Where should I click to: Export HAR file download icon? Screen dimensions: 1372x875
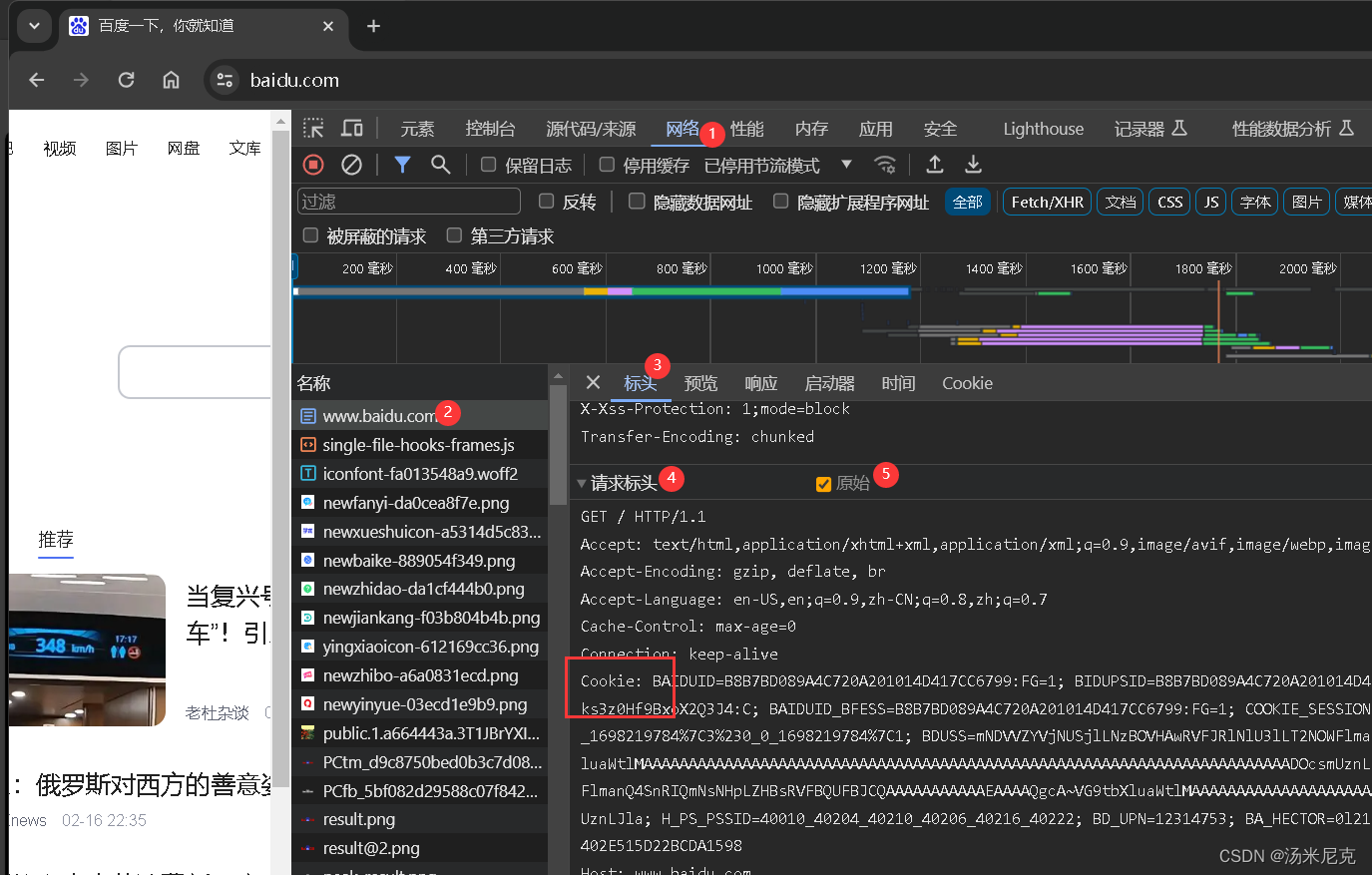[x=973, y=165]
